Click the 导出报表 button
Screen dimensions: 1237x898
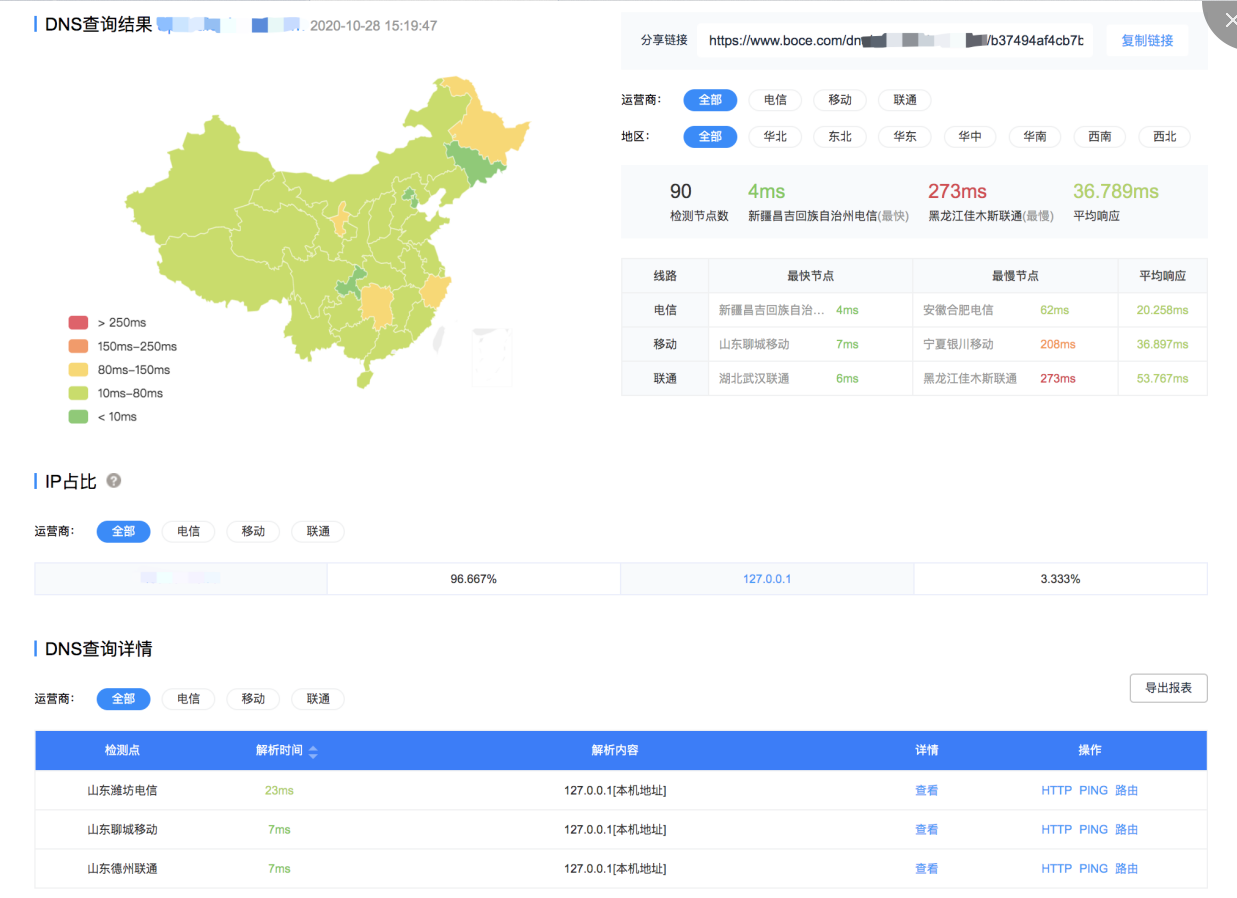coord(1168,688)
